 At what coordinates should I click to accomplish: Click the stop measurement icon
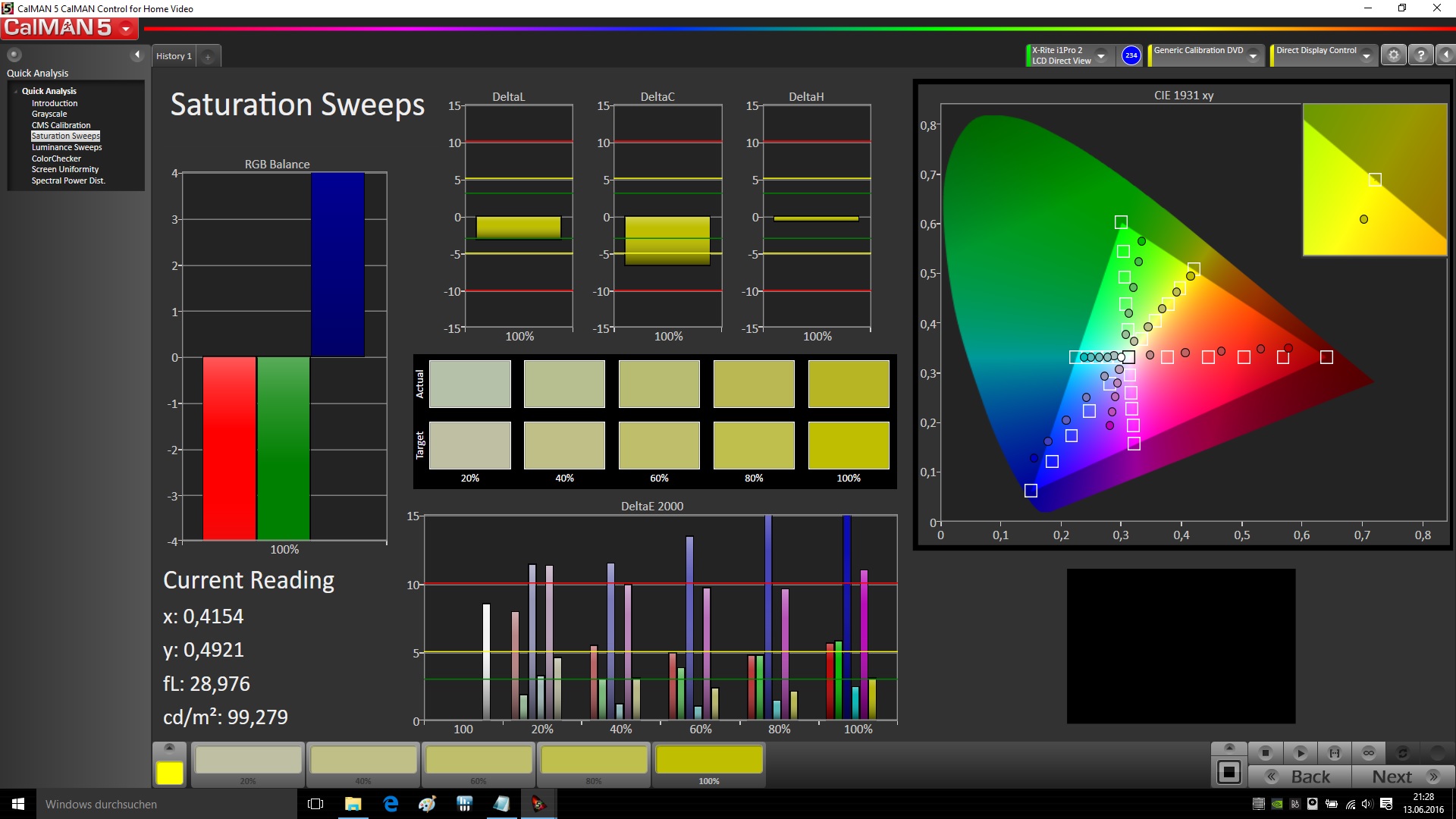click(1265, 753)
